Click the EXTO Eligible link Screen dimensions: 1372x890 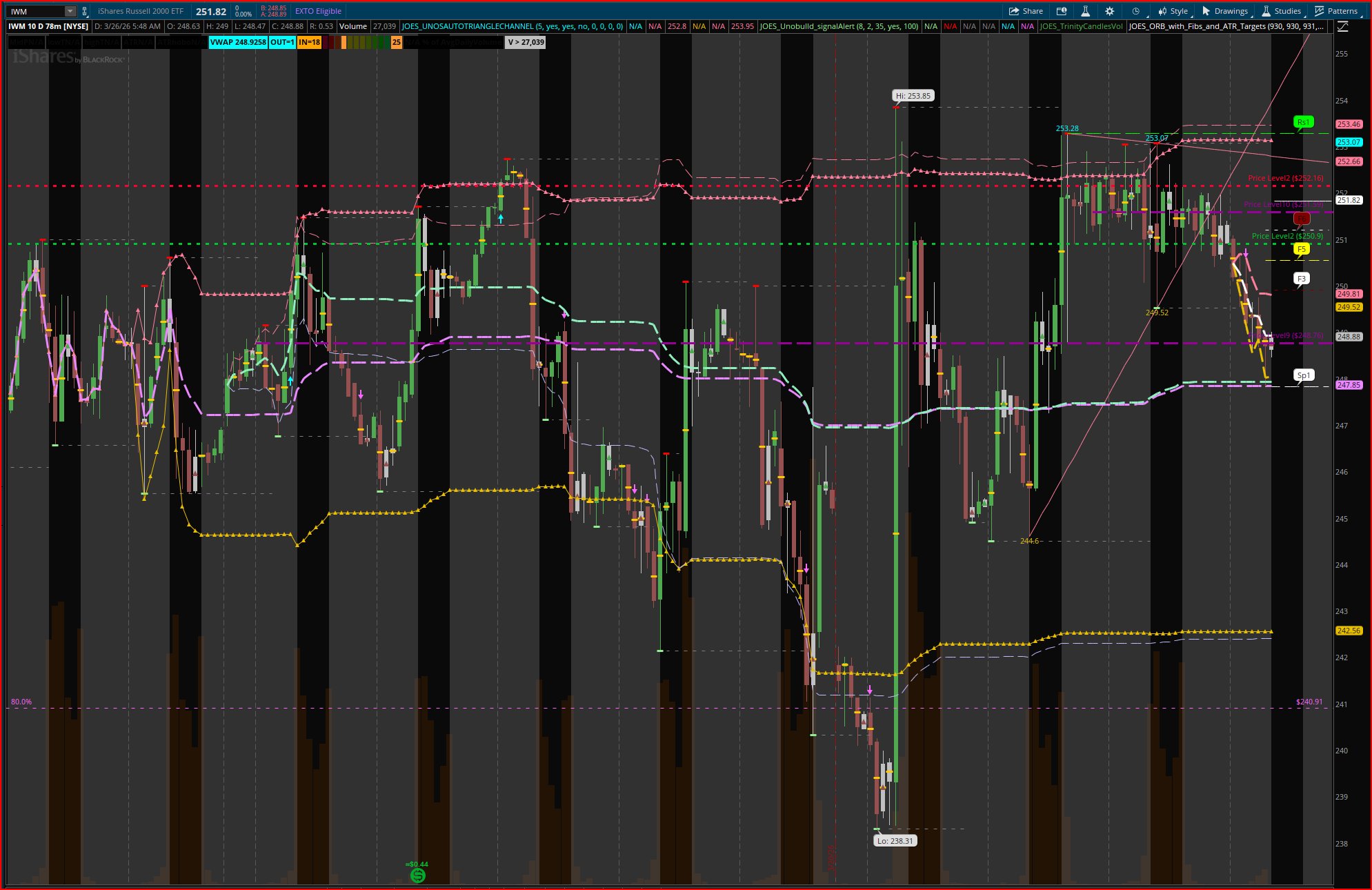(x=318, y=11)
